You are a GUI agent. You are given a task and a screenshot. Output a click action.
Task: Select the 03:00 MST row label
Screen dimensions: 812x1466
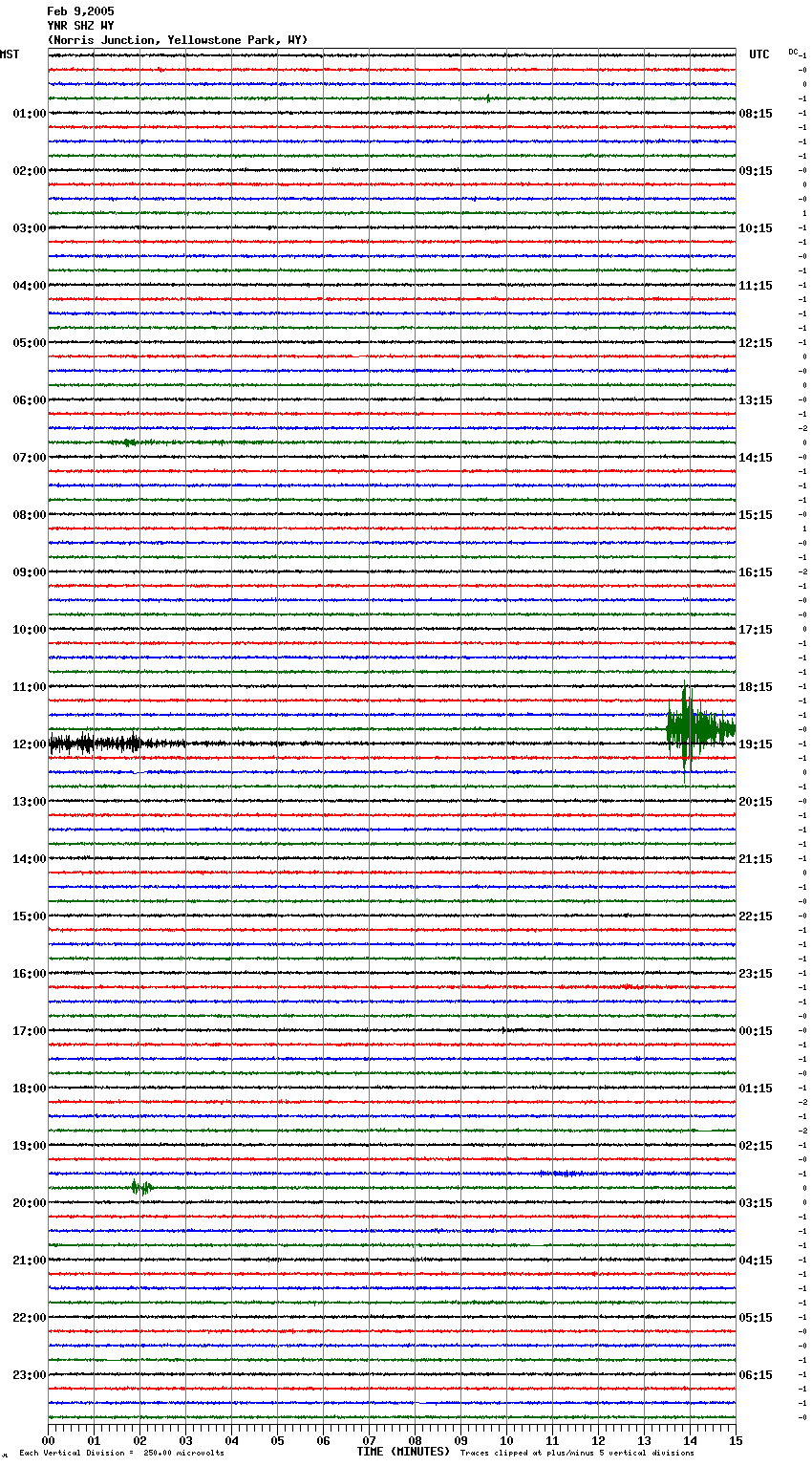30,228
